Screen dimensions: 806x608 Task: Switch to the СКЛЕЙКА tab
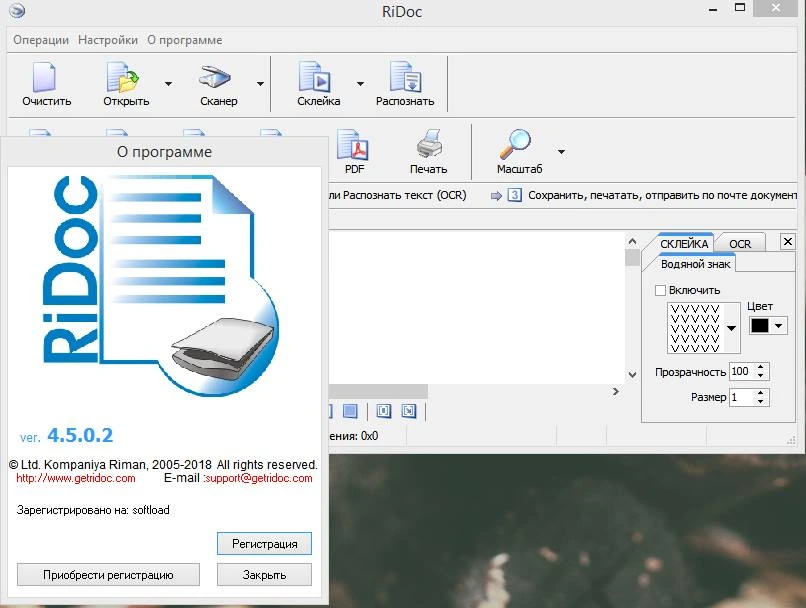[x=684, y=244]
